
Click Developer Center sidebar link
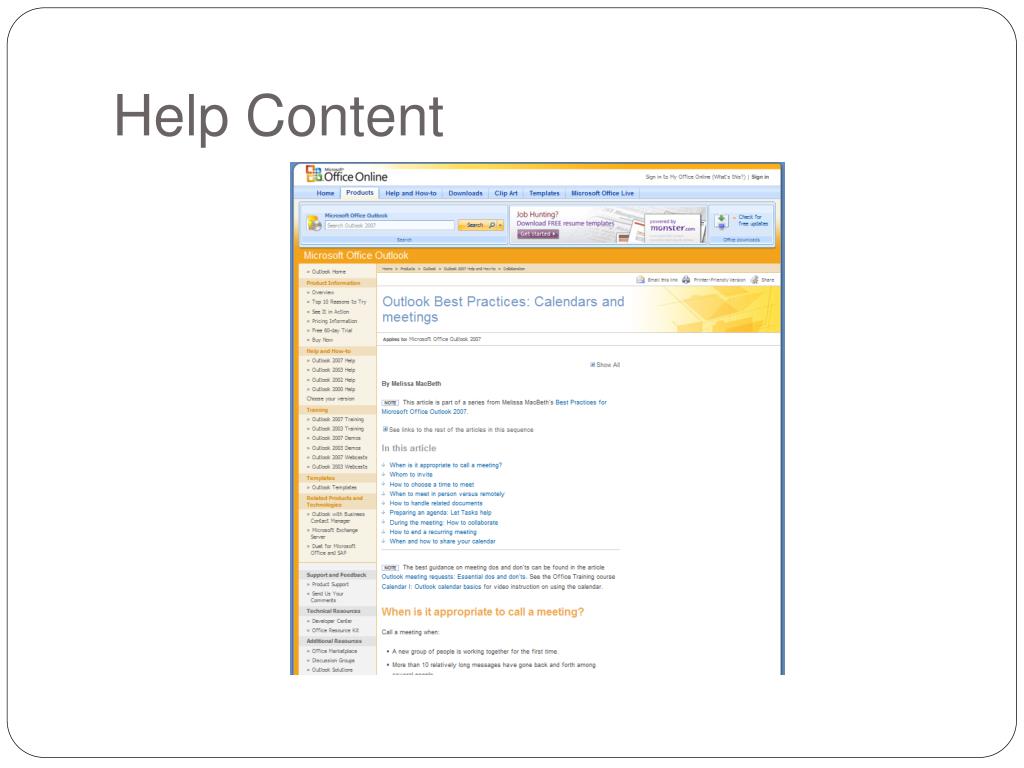pyautogui.click(x=332, y=621)
